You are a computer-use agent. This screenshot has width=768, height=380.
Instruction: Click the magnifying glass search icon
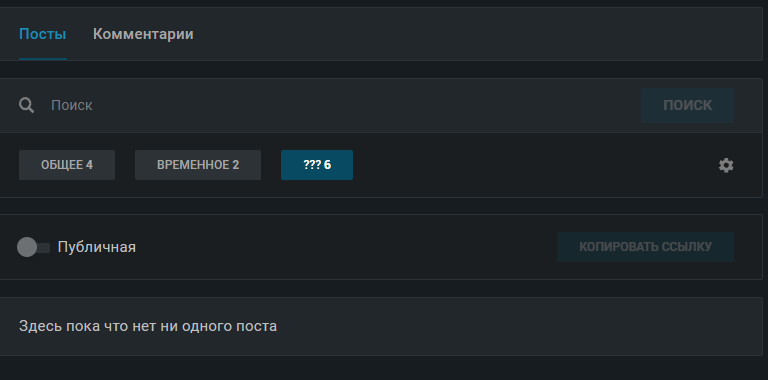tap(26, 105)
